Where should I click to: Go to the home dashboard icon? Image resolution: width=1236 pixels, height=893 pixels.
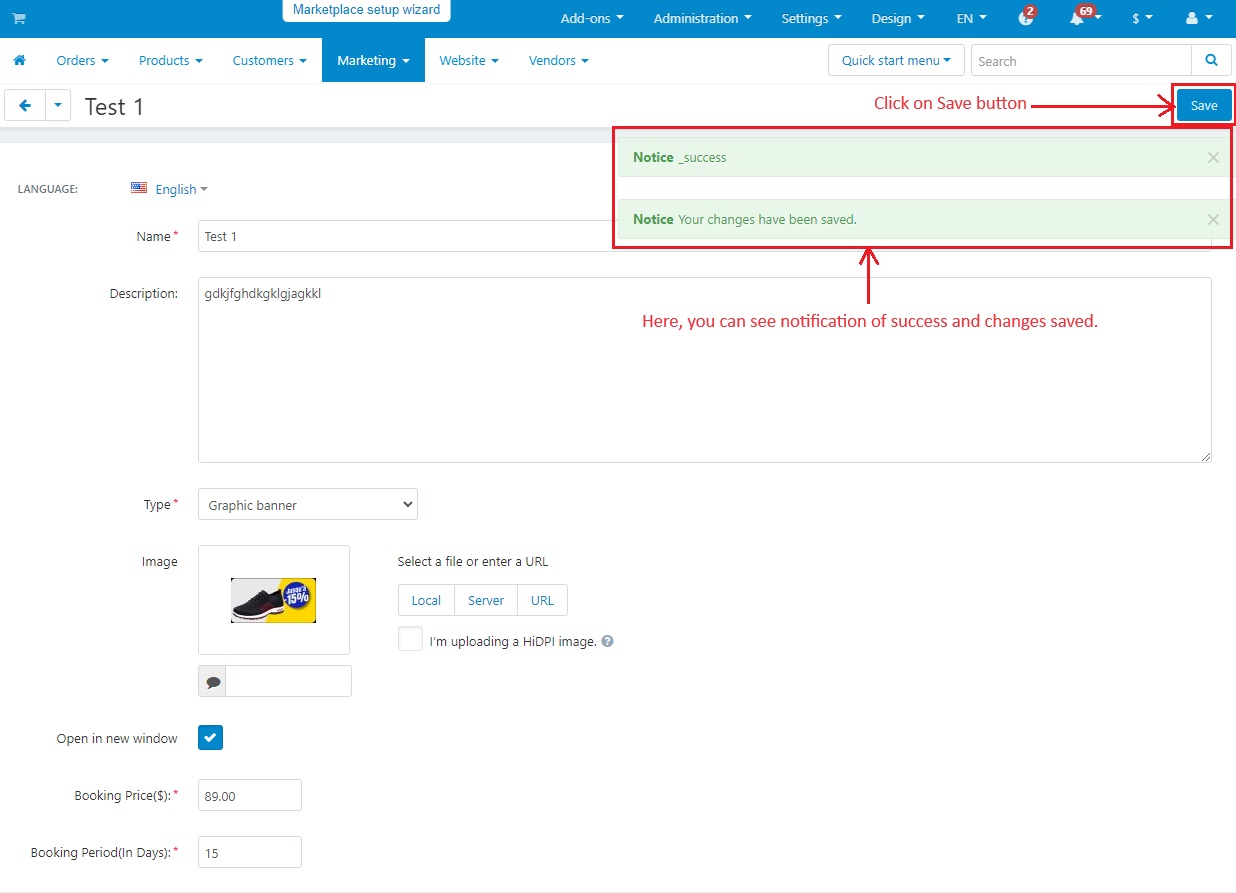click(x=19, y=61)
